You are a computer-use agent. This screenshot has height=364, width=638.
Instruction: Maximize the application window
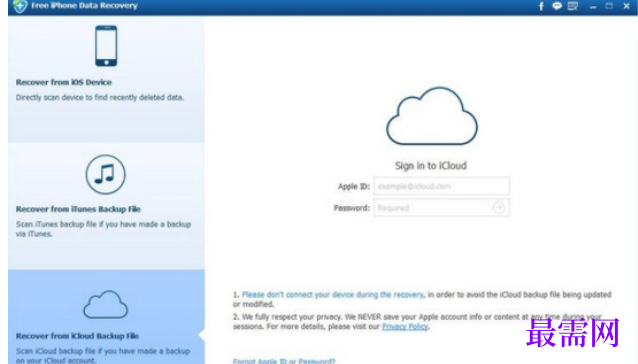(x=609, y=6)
